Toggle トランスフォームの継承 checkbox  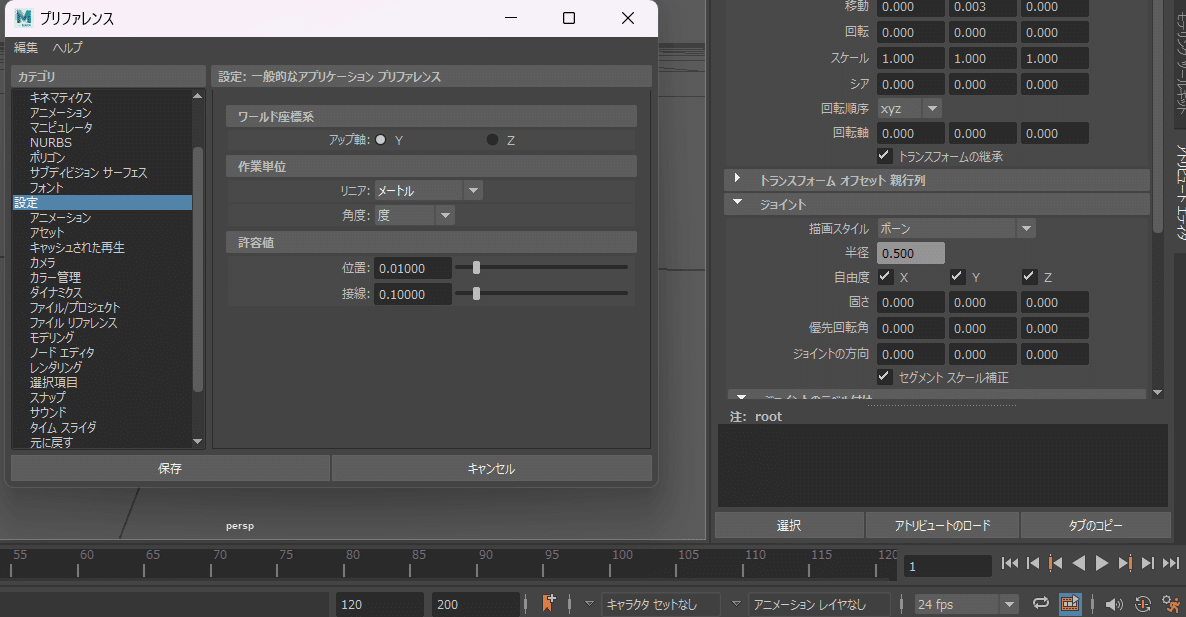tap(884, 156)
